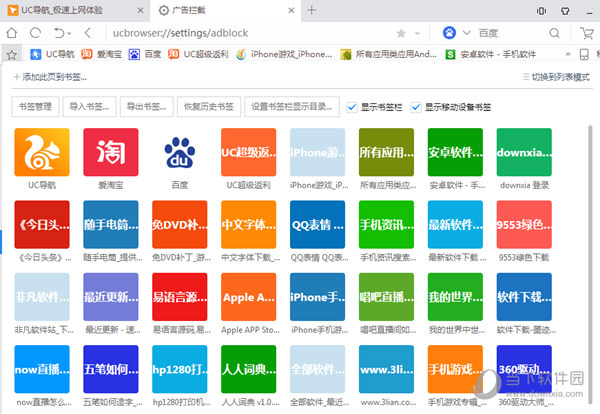Image resolution: width=600 pixels, height=414 pixels.
Task: Open the 9553绿色 tile
Action: pyautogui.click(x=524, y=225)
